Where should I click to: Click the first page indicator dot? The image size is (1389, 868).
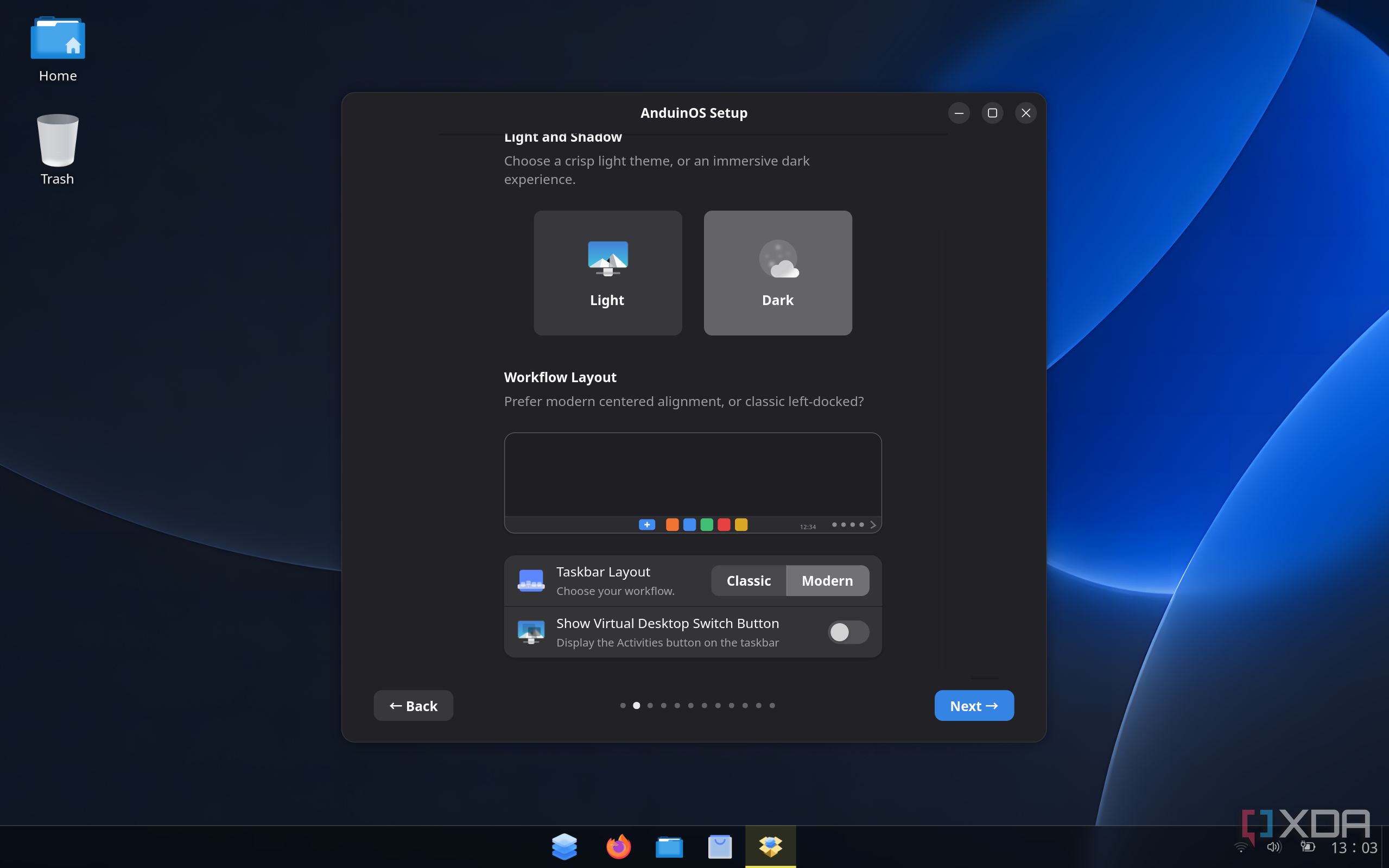[623, 706]
